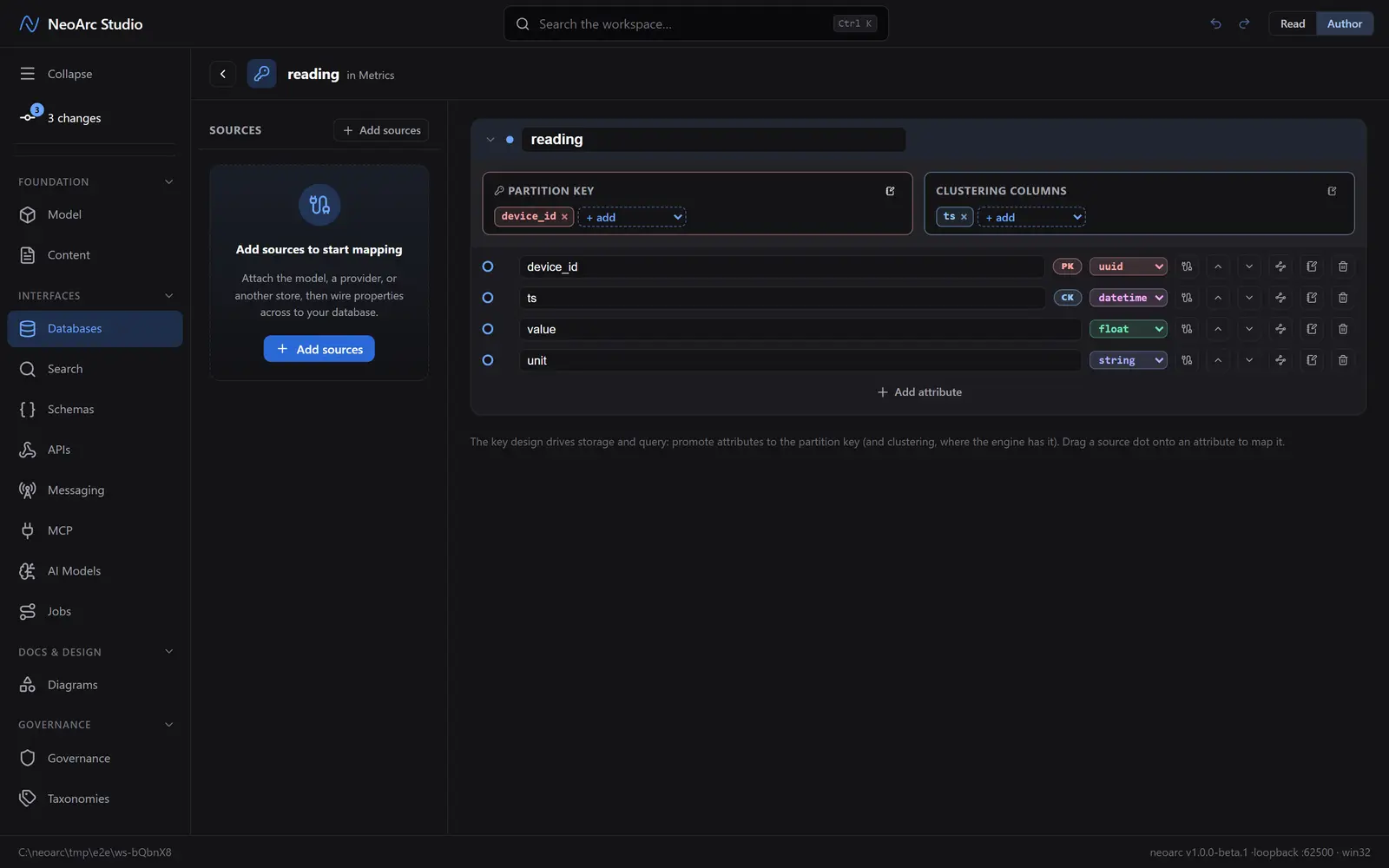
Task: Click the blue Add sources button
Action: (319, 349)
